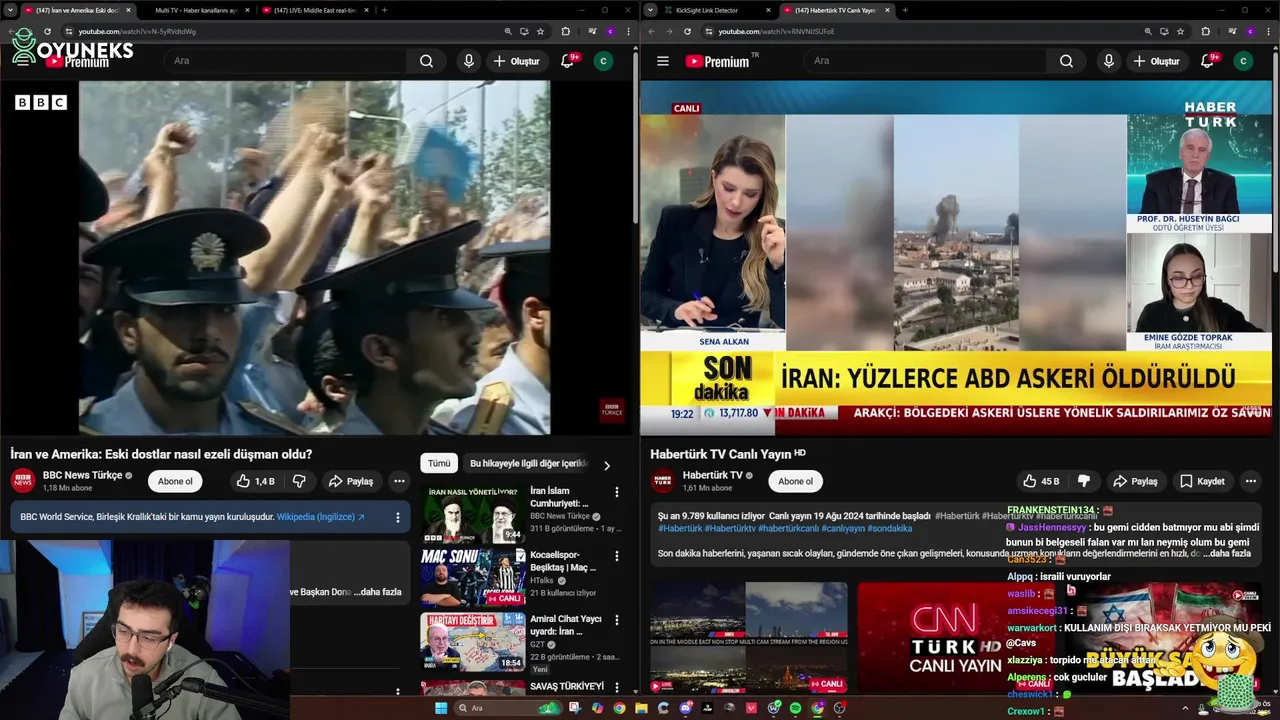1280x720 pixels.
Task: Open notifications bell in left YouTube window
Action: [567, 61]
